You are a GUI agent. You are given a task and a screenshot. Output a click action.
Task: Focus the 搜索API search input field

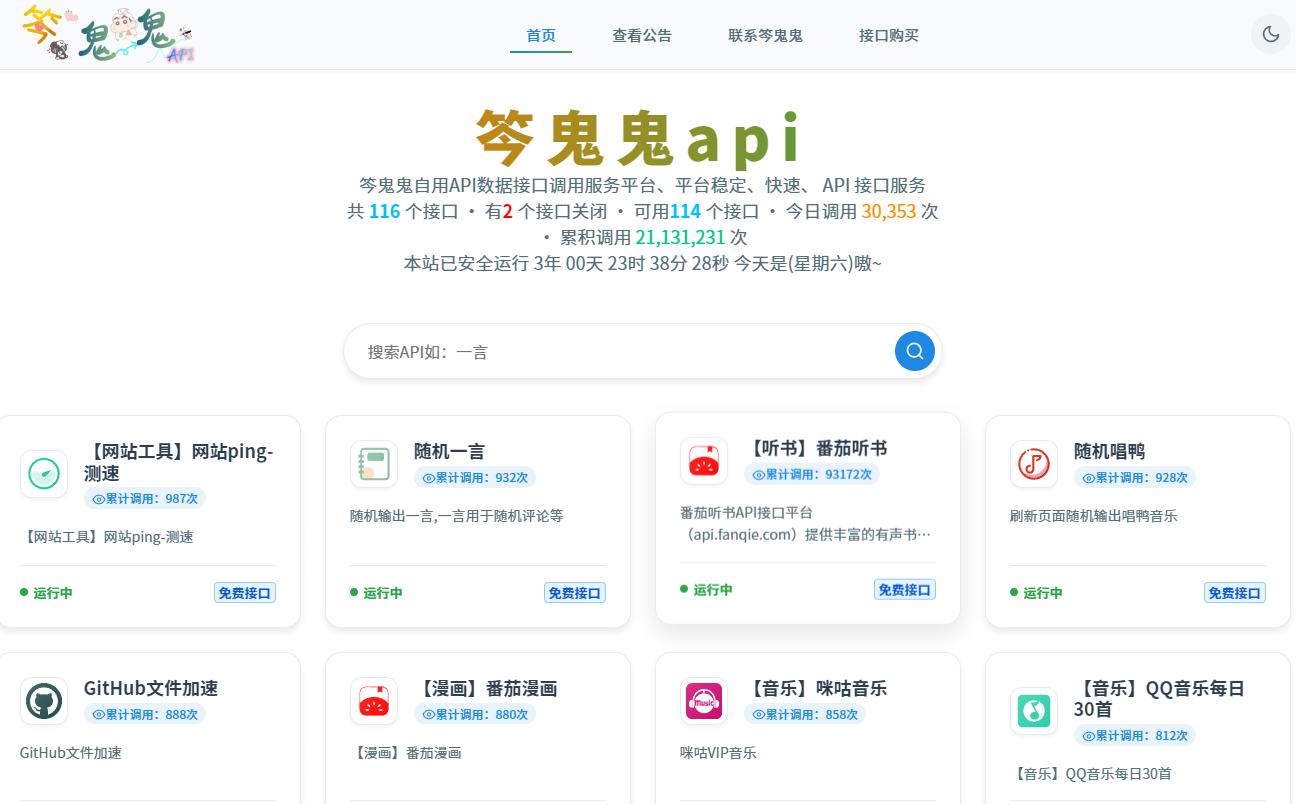pyautogui.click(x=620, y=351)
